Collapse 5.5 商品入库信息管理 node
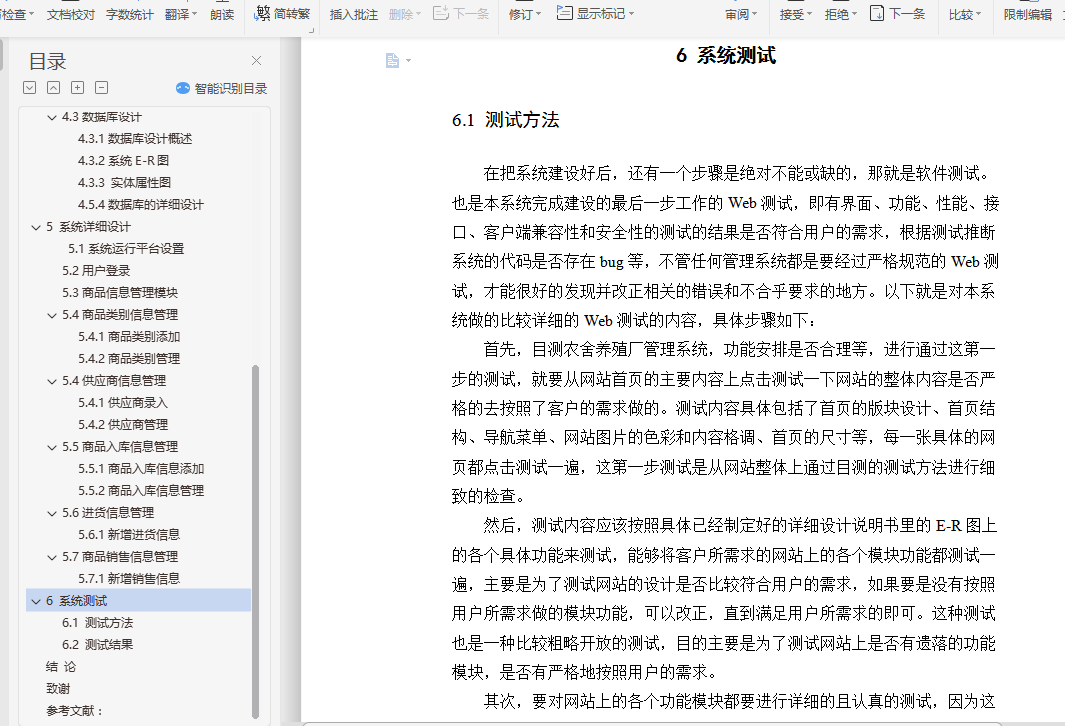The width and height of the screenshot is (1065, 726). tap(52, 448)
